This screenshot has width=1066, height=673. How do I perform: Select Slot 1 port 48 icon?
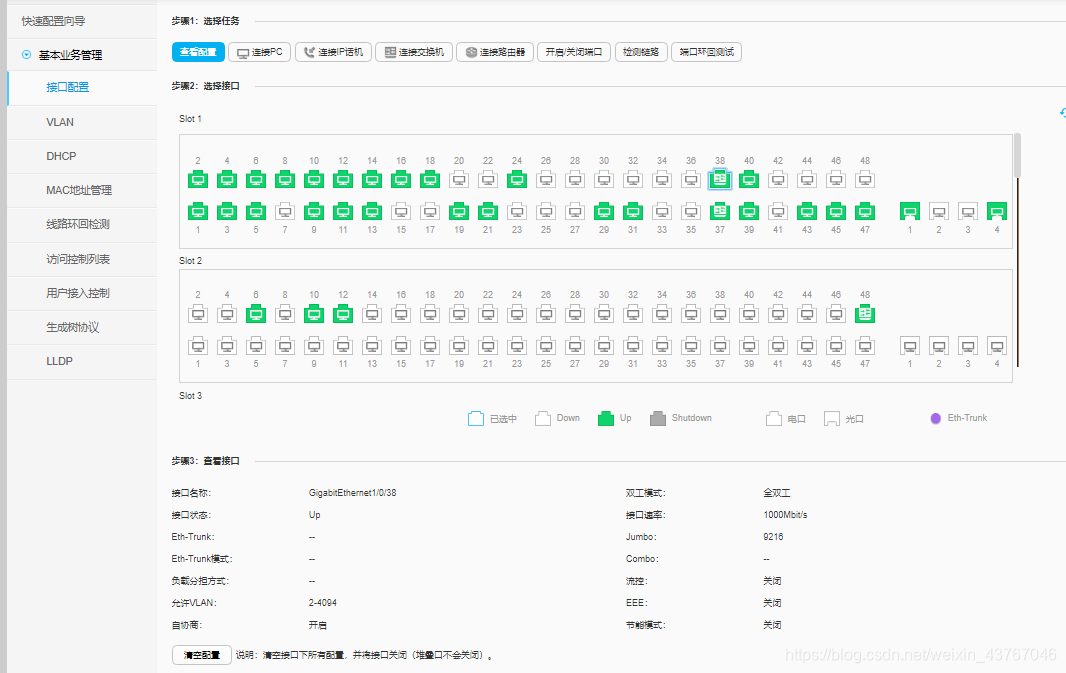click(x=865, y=179)
